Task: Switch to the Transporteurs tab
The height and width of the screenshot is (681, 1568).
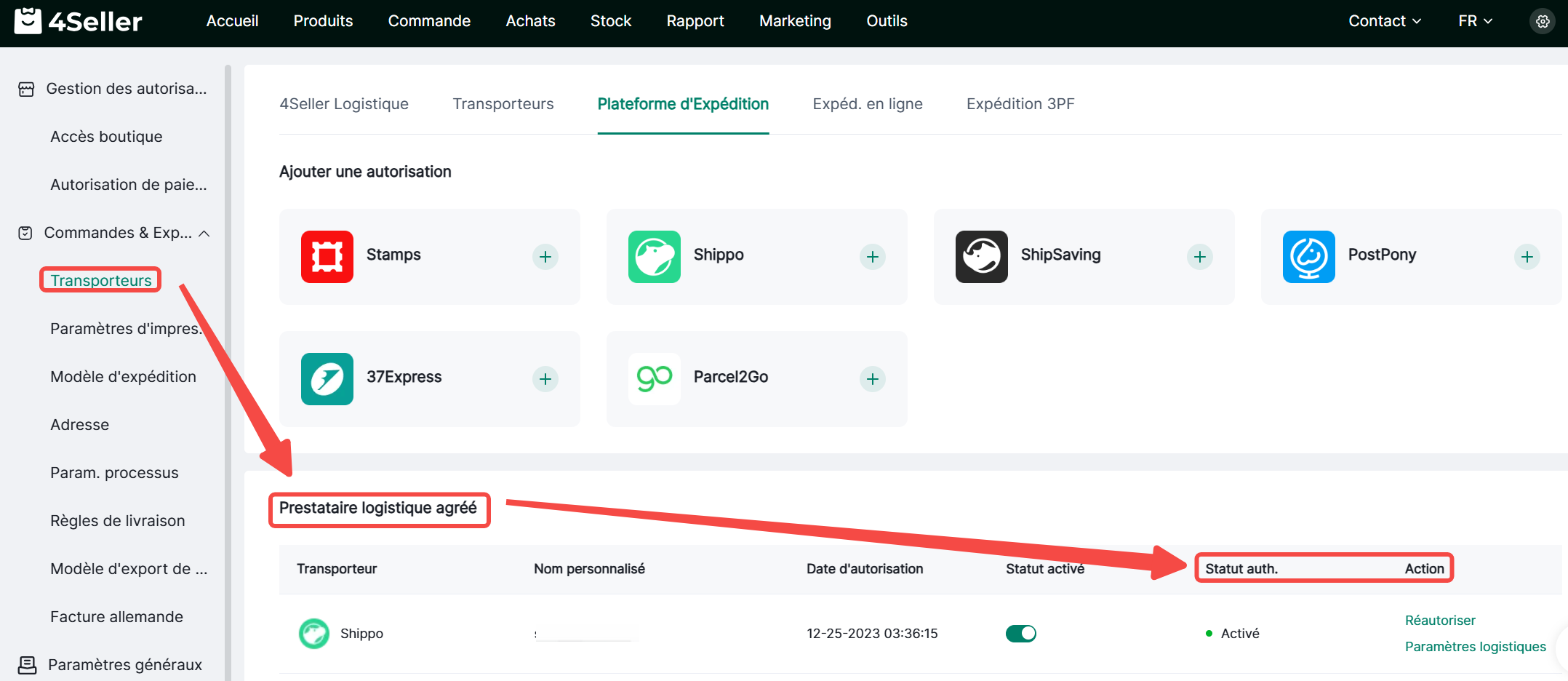Action: coord(503,104)
